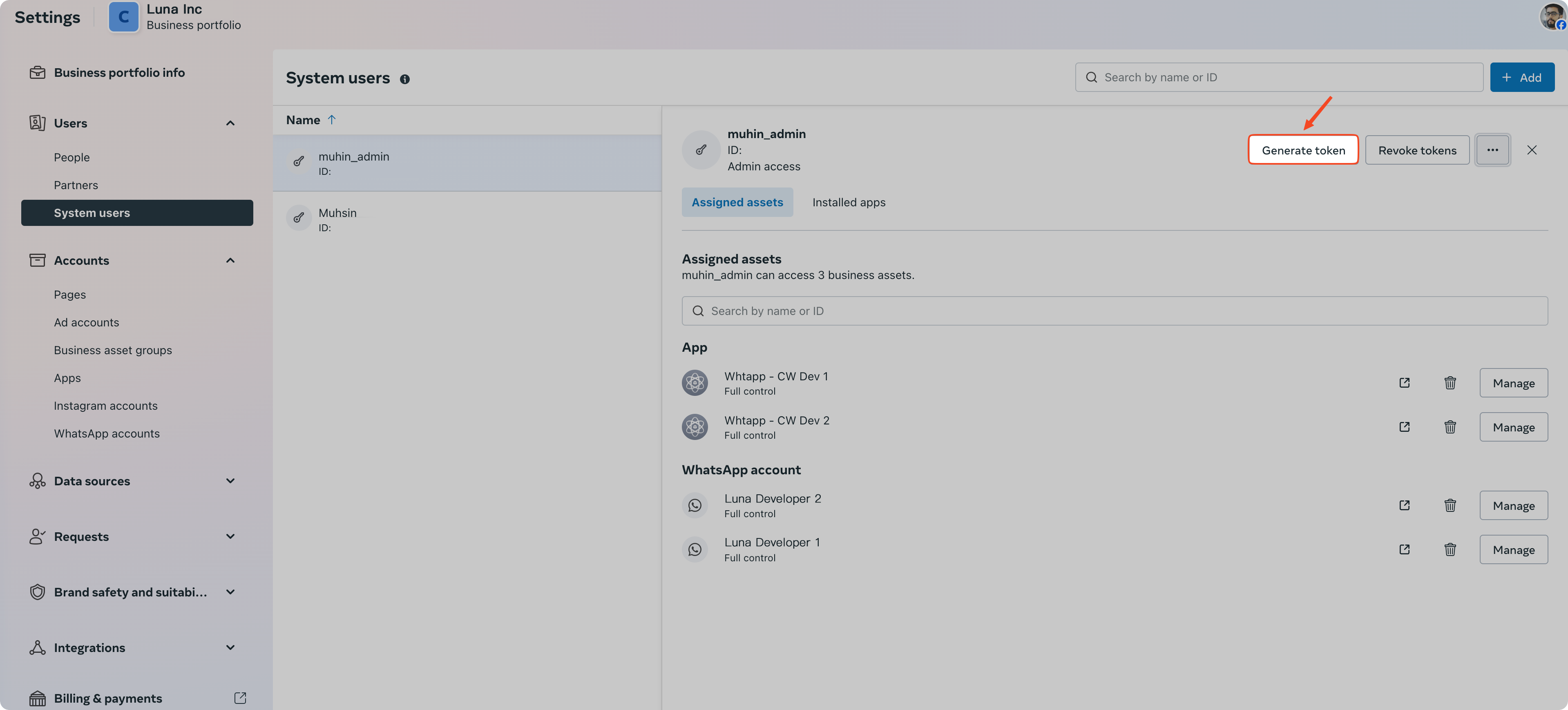Focus the assigned assets search field
Viewport: 1568px width, 710px height.
click(1115, 311)
